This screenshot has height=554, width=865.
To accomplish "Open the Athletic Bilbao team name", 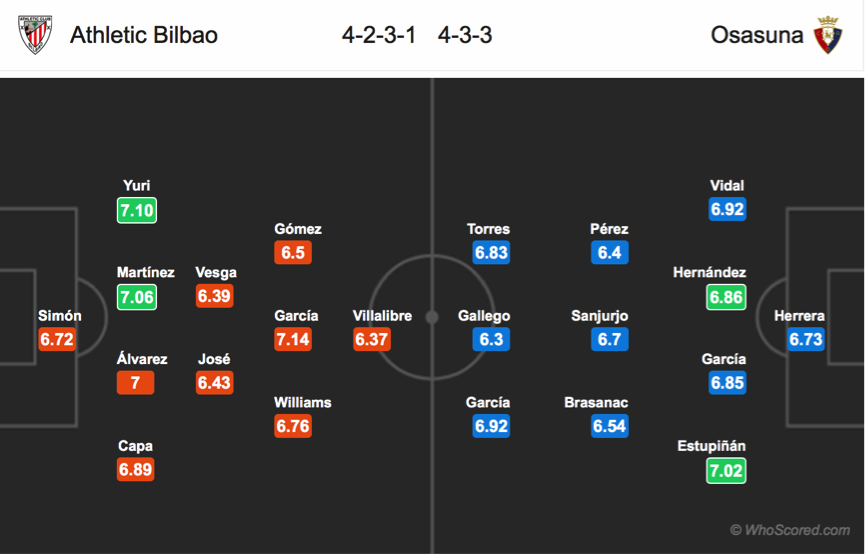I will pyautogui.click(x=144, y=35).
